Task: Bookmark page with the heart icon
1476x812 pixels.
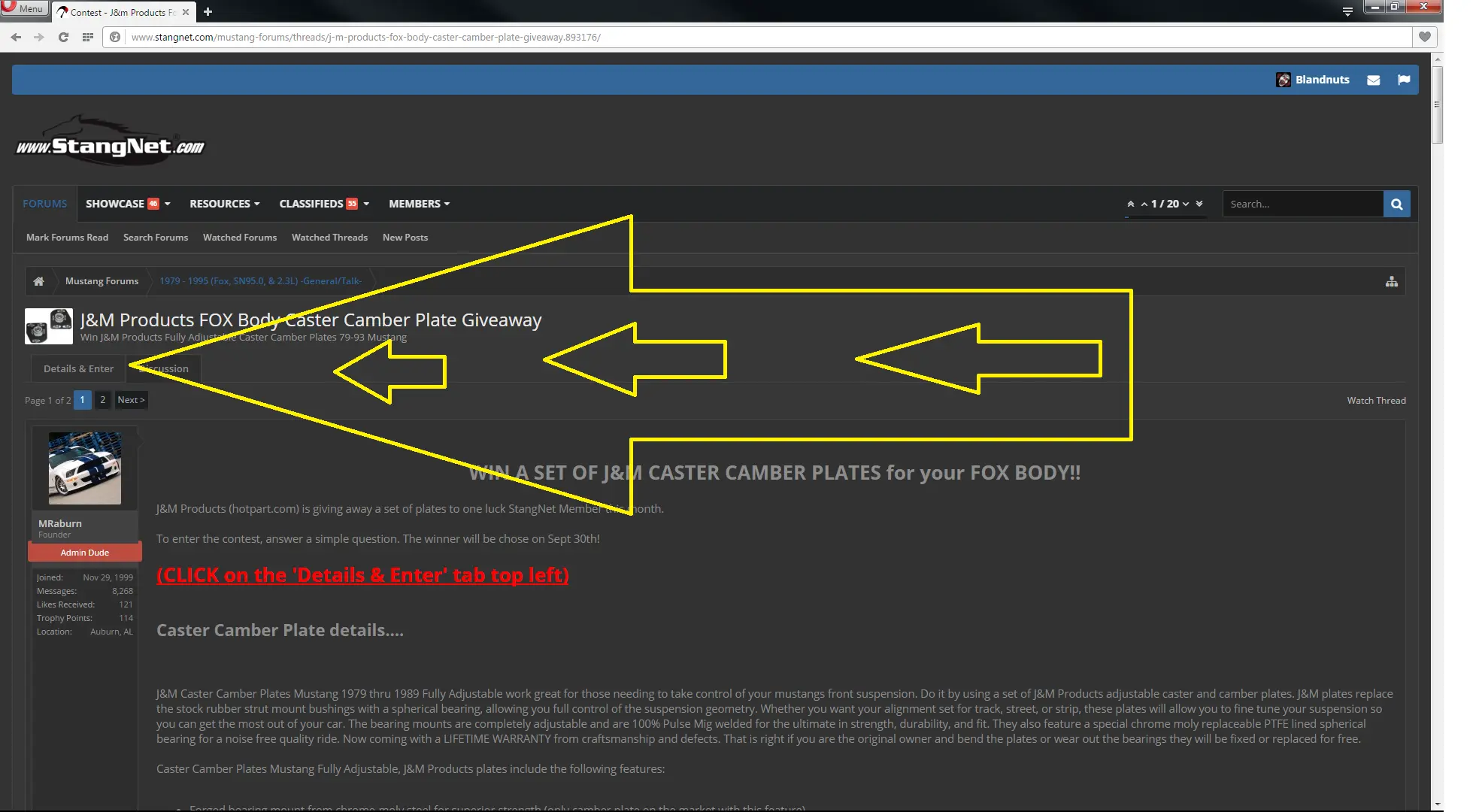Action: coord(1425,37)
